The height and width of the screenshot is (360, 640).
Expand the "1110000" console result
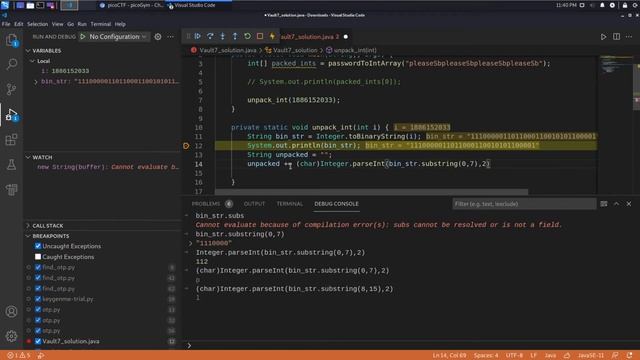(x=190, y=243)
